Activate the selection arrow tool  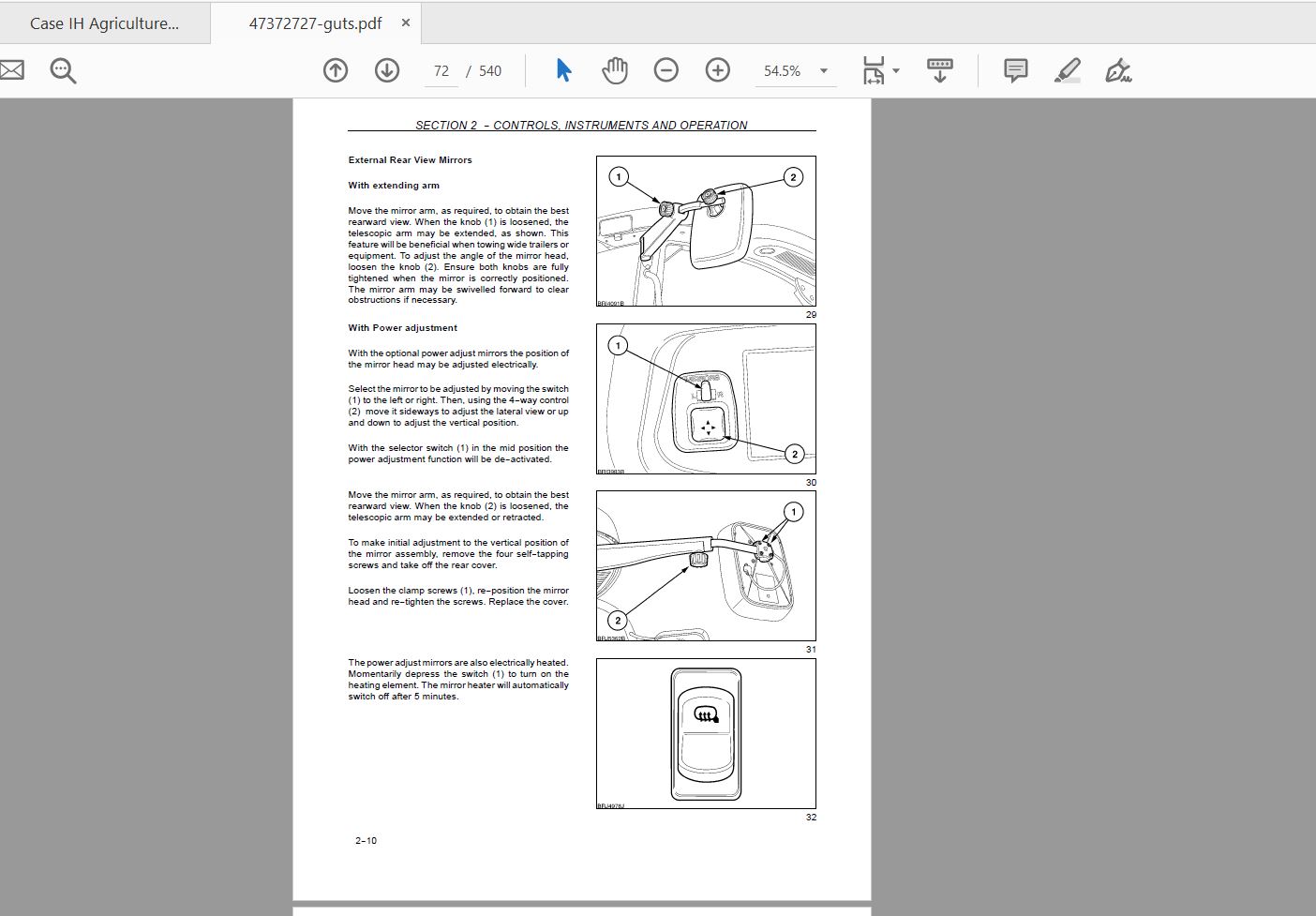click(563, 70)
